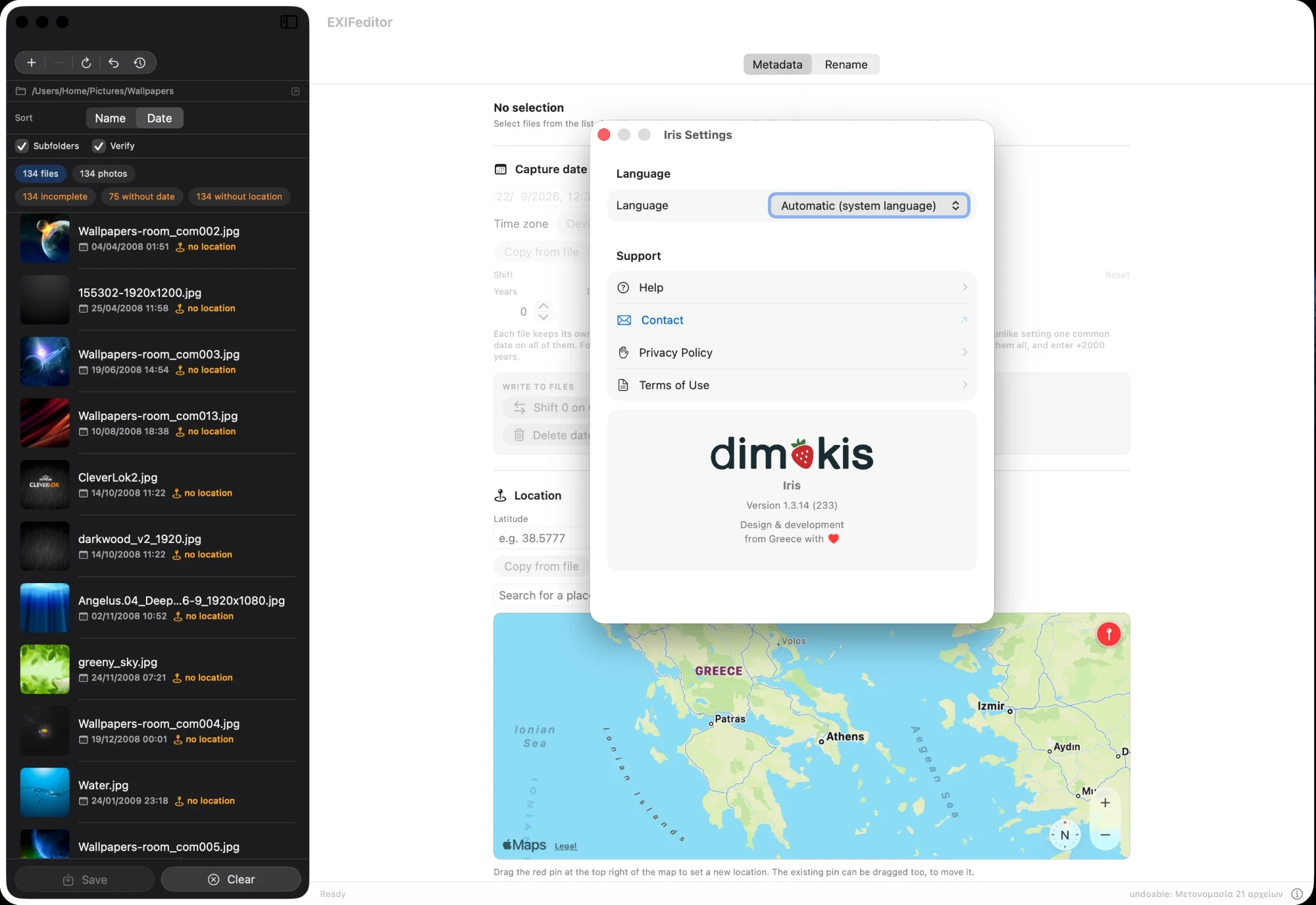Click the Contact envelope icon
Image resolution: width=1316 pixels, height=905 pixels.
(x=624, y=320)
